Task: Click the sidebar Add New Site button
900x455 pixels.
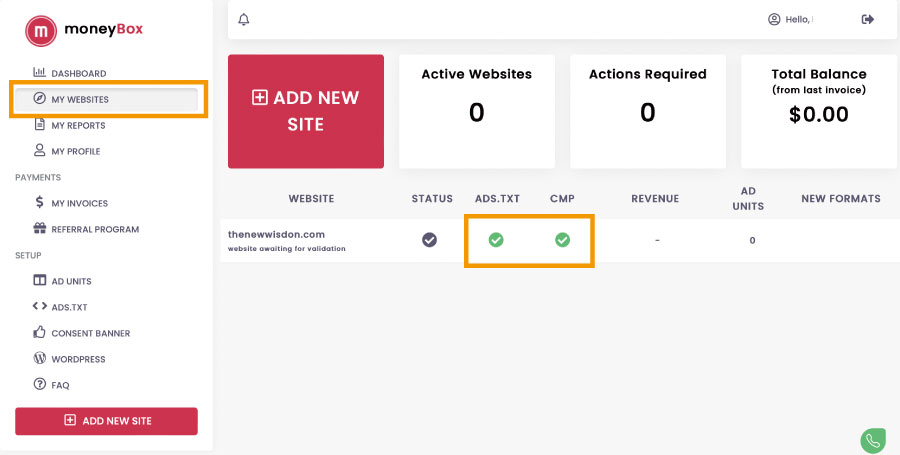Action: [106, 421]
